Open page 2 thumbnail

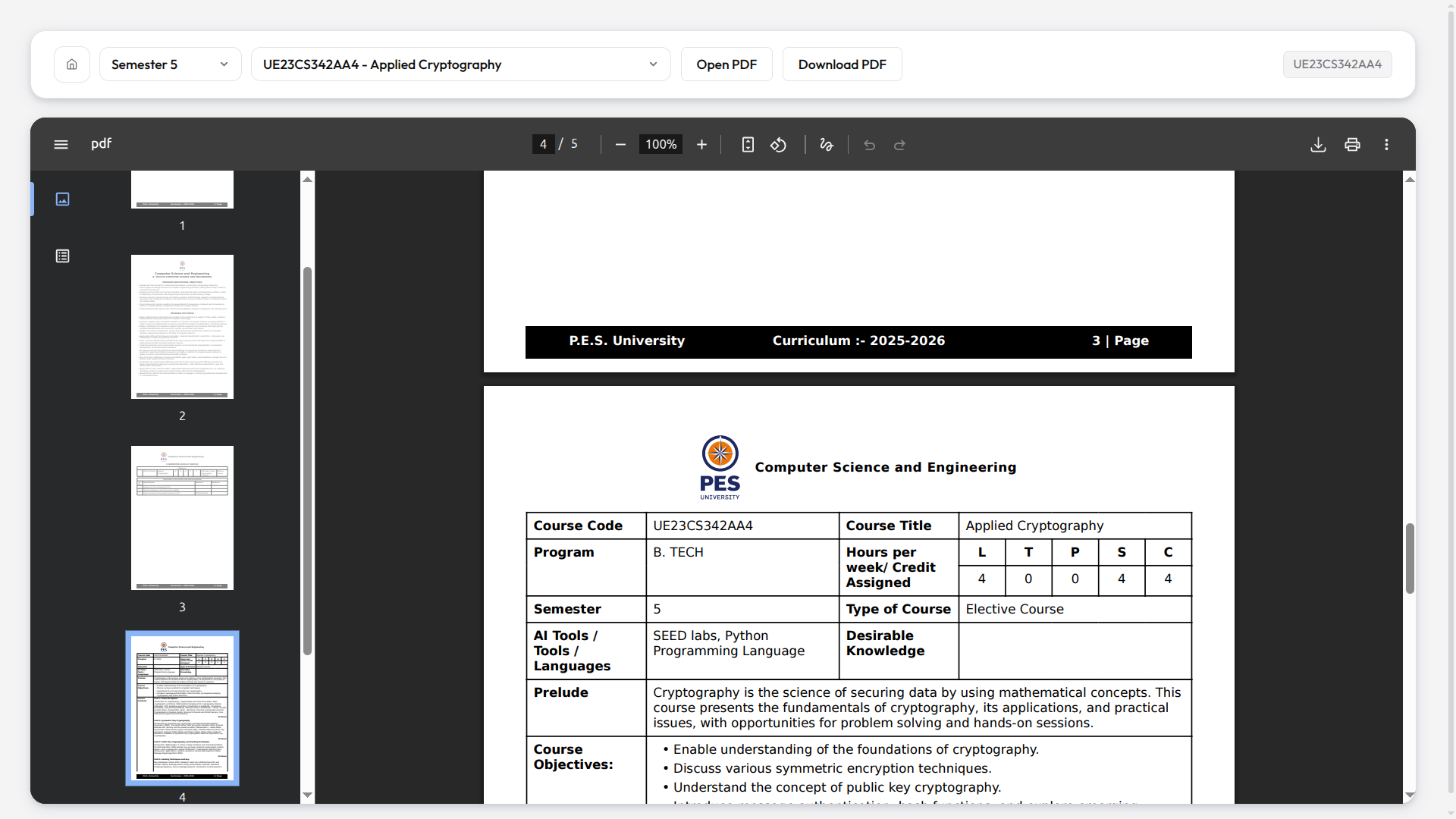tap(182, 327)
